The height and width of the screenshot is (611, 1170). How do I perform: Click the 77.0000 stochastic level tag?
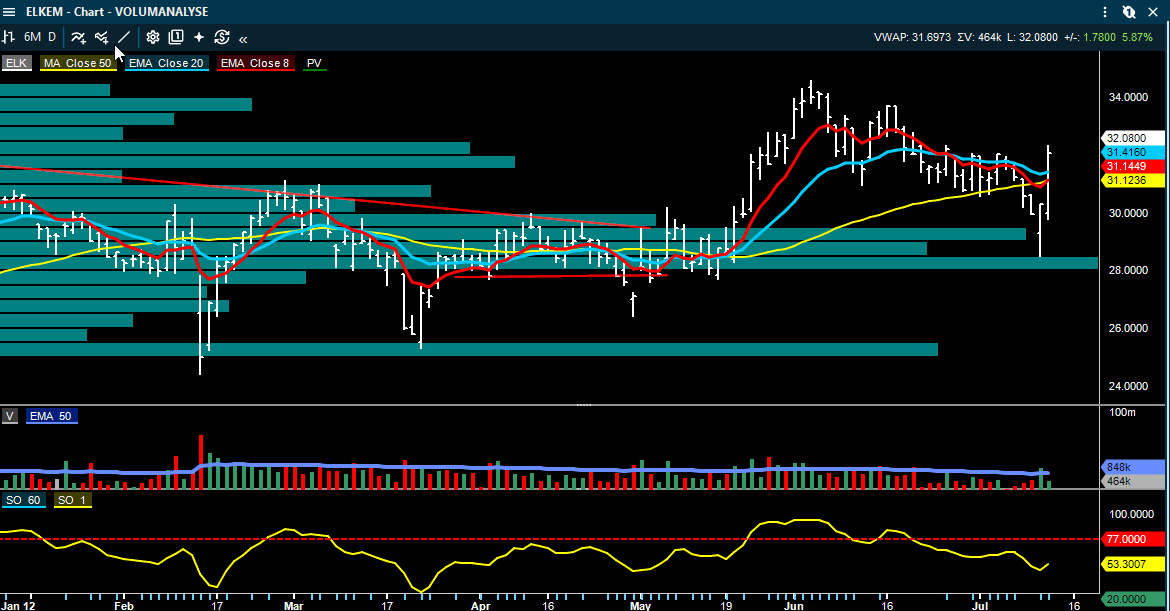(x=1133, y=539)
